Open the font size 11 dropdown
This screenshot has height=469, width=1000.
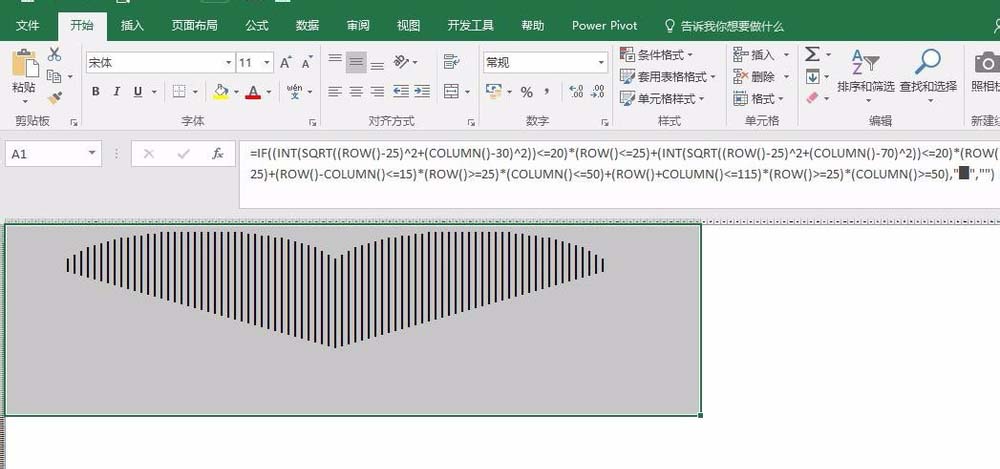pos(267,63)
